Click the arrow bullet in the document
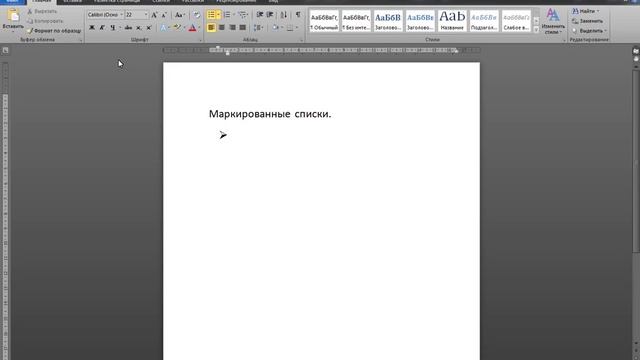This screenshot has height=360, width=640. (223, 135)
